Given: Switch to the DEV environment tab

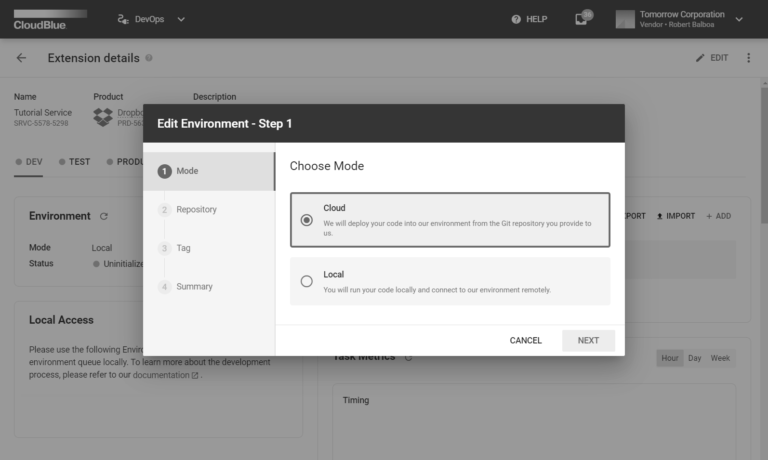Looking at the screenshot, I should coord(28,162).
